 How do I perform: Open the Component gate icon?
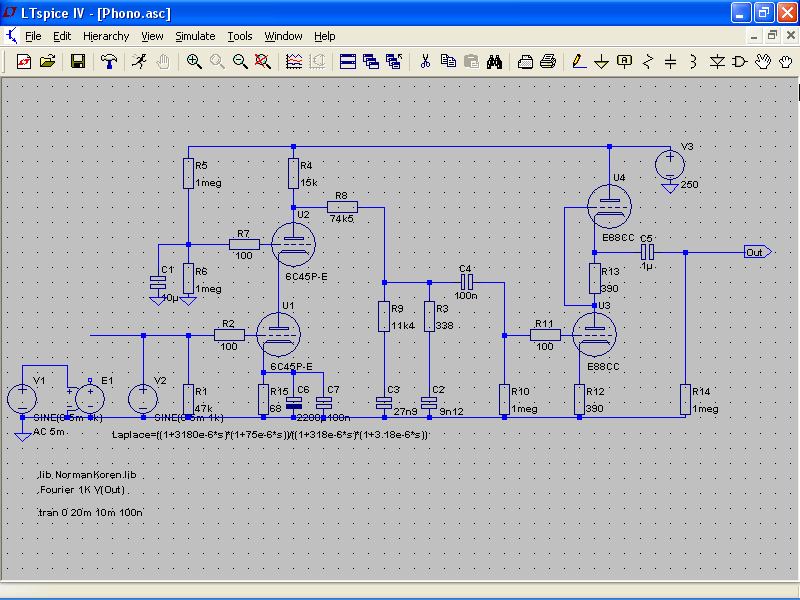(x=739, y=62)
